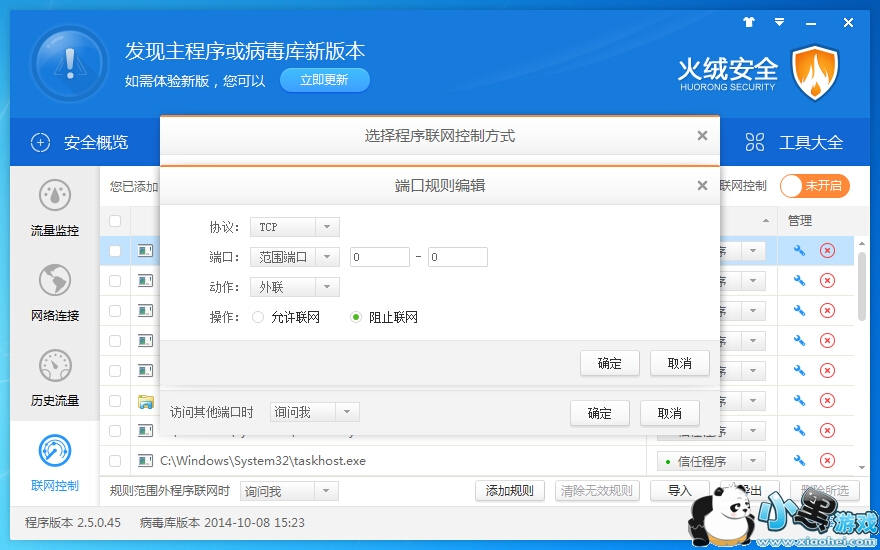Click wrench icon in the highlighted rule row
The width and height of the screenshot is (880, 550).
799,250
